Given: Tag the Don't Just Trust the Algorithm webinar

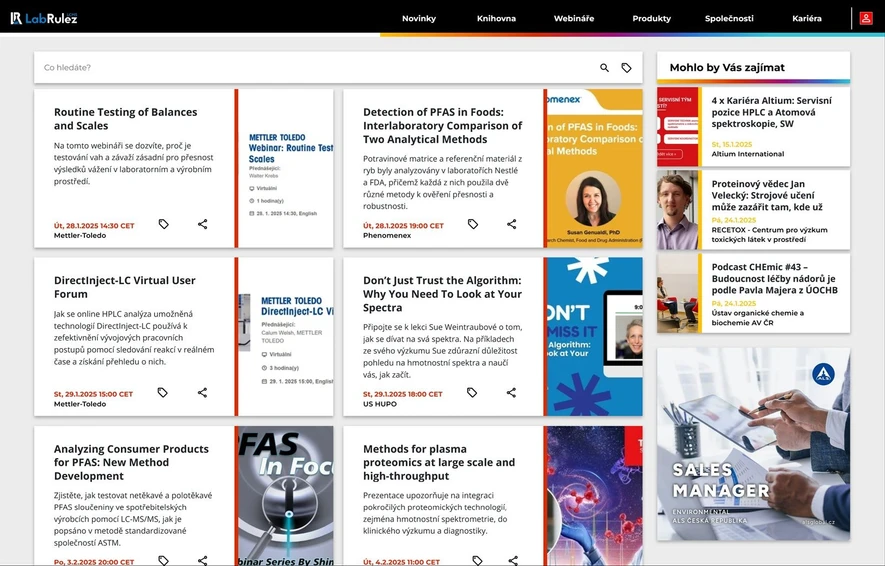Looking at the screenshot, I should 472,392.
